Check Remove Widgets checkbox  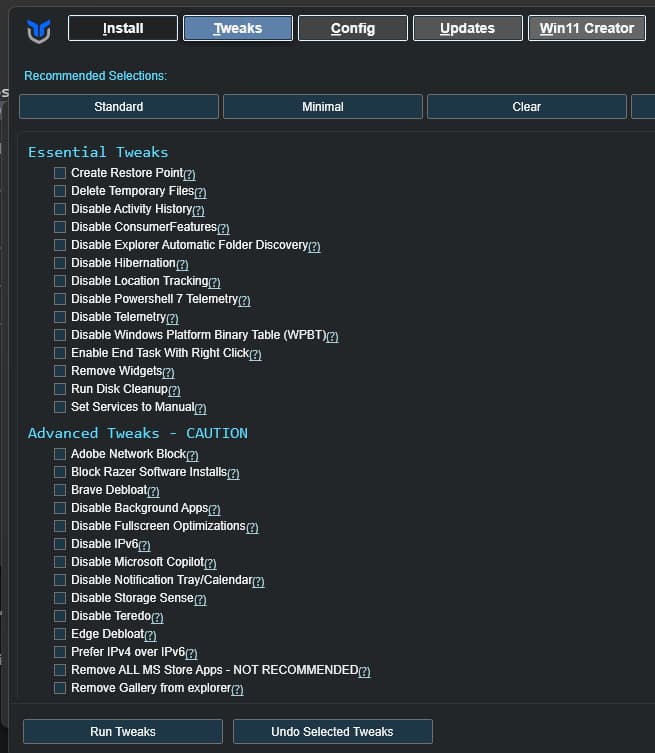point(60,371)
